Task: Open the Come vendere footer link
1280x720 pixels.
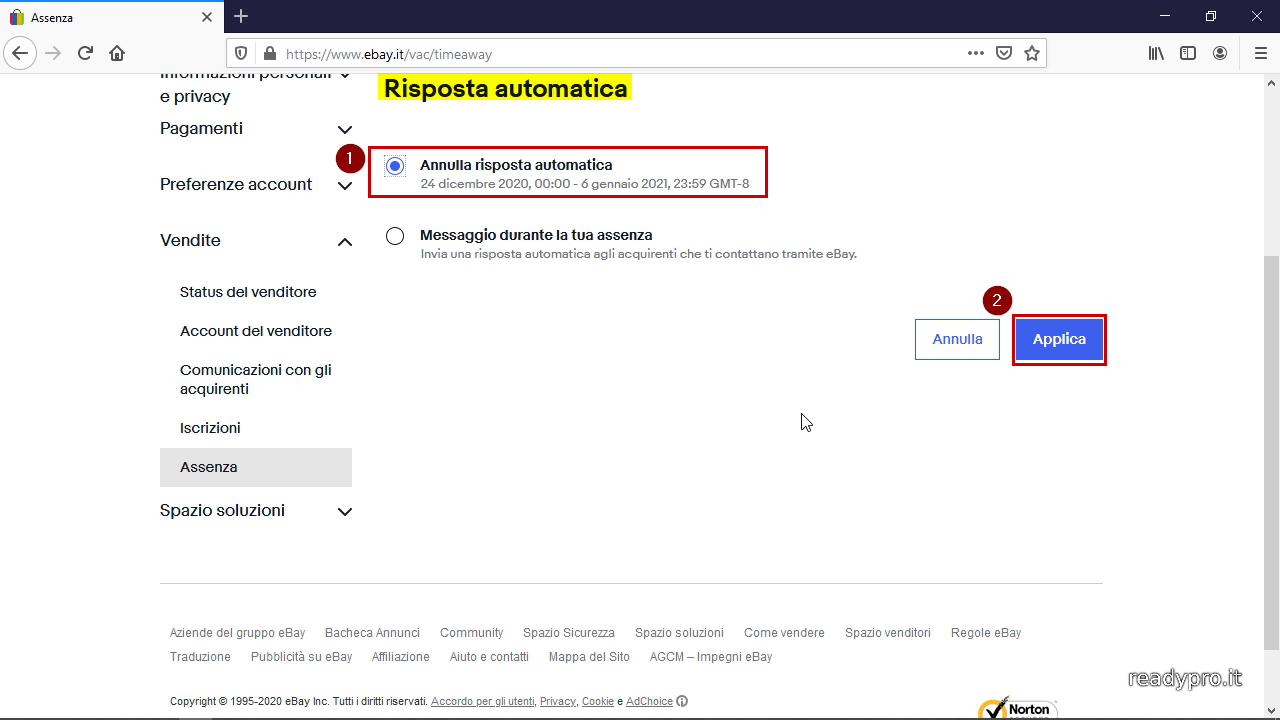Action: 784,633
